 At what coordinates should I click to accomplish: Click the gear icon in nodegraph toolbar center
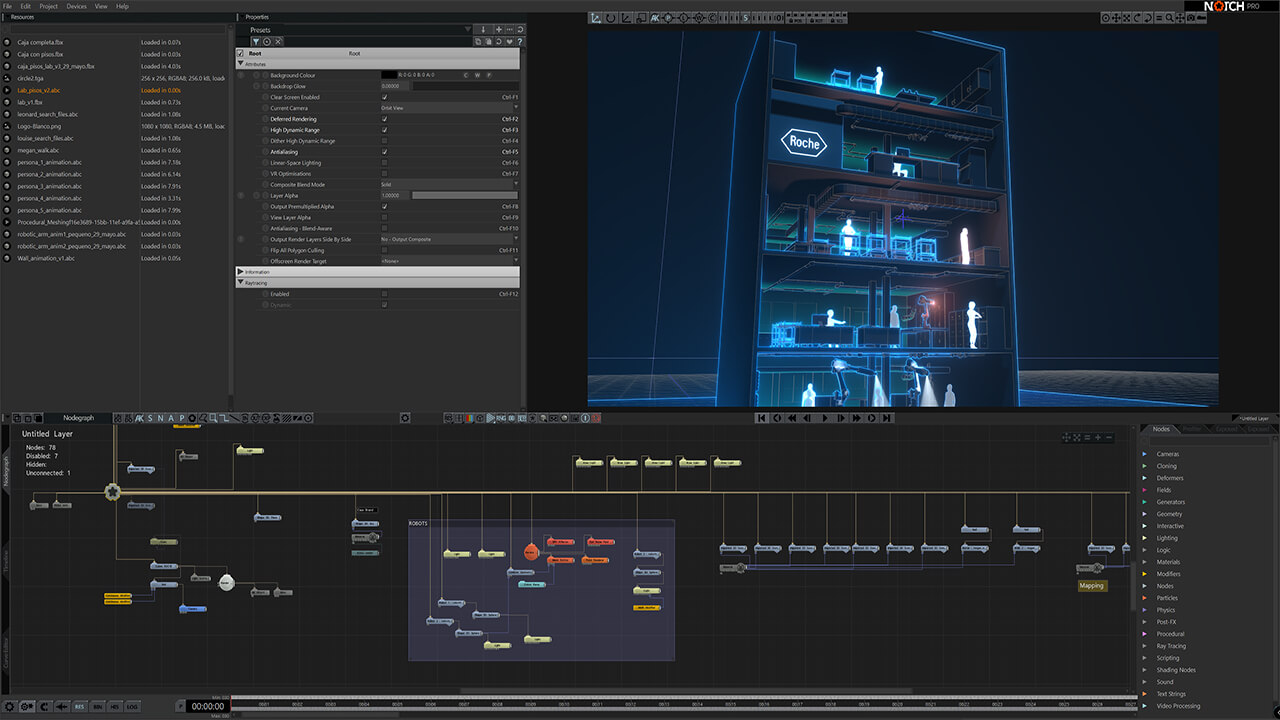coord(405,418)
